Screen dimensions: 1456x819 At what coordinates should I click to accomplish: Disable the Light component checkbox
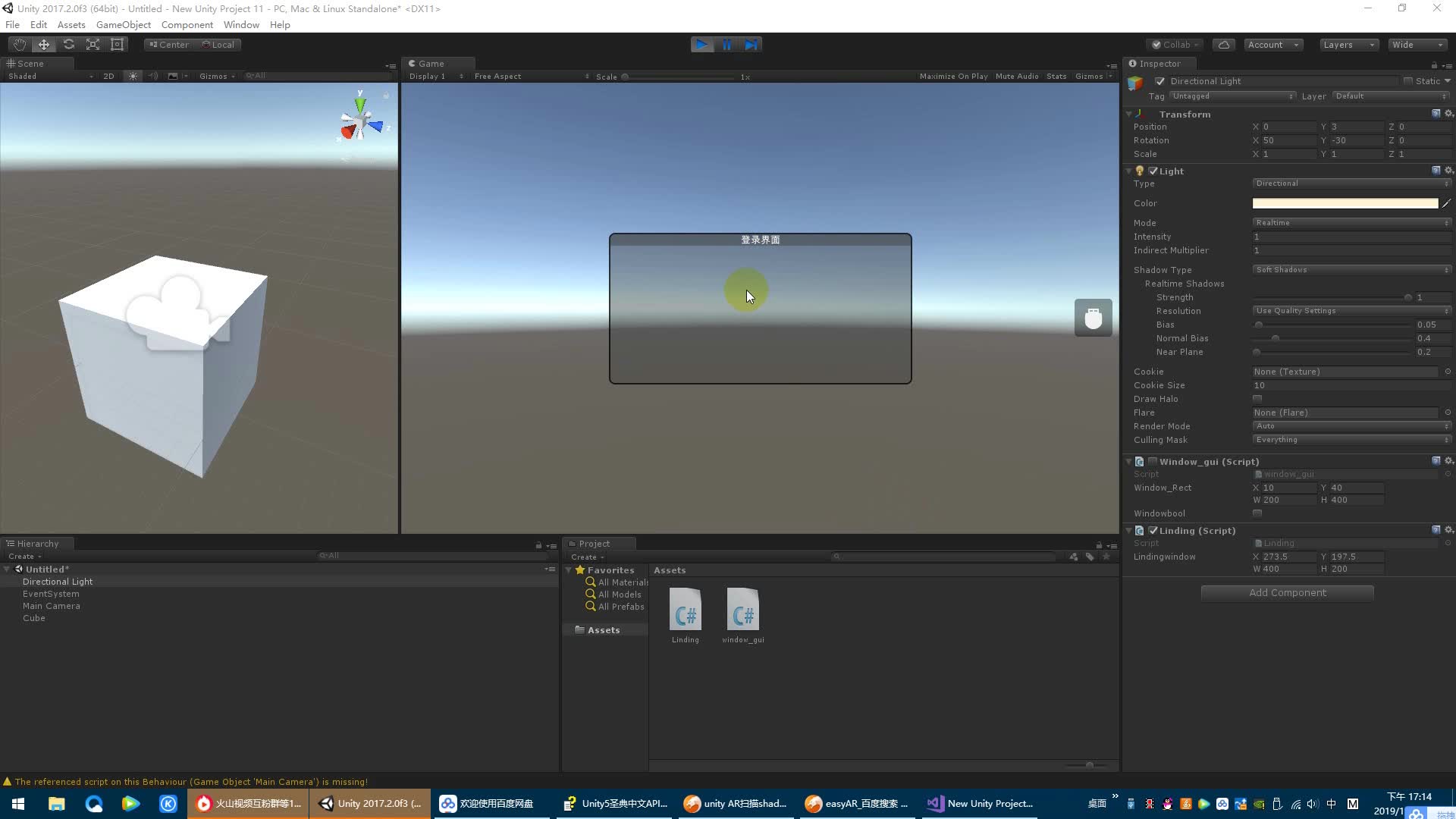(x=1153, y=171)
